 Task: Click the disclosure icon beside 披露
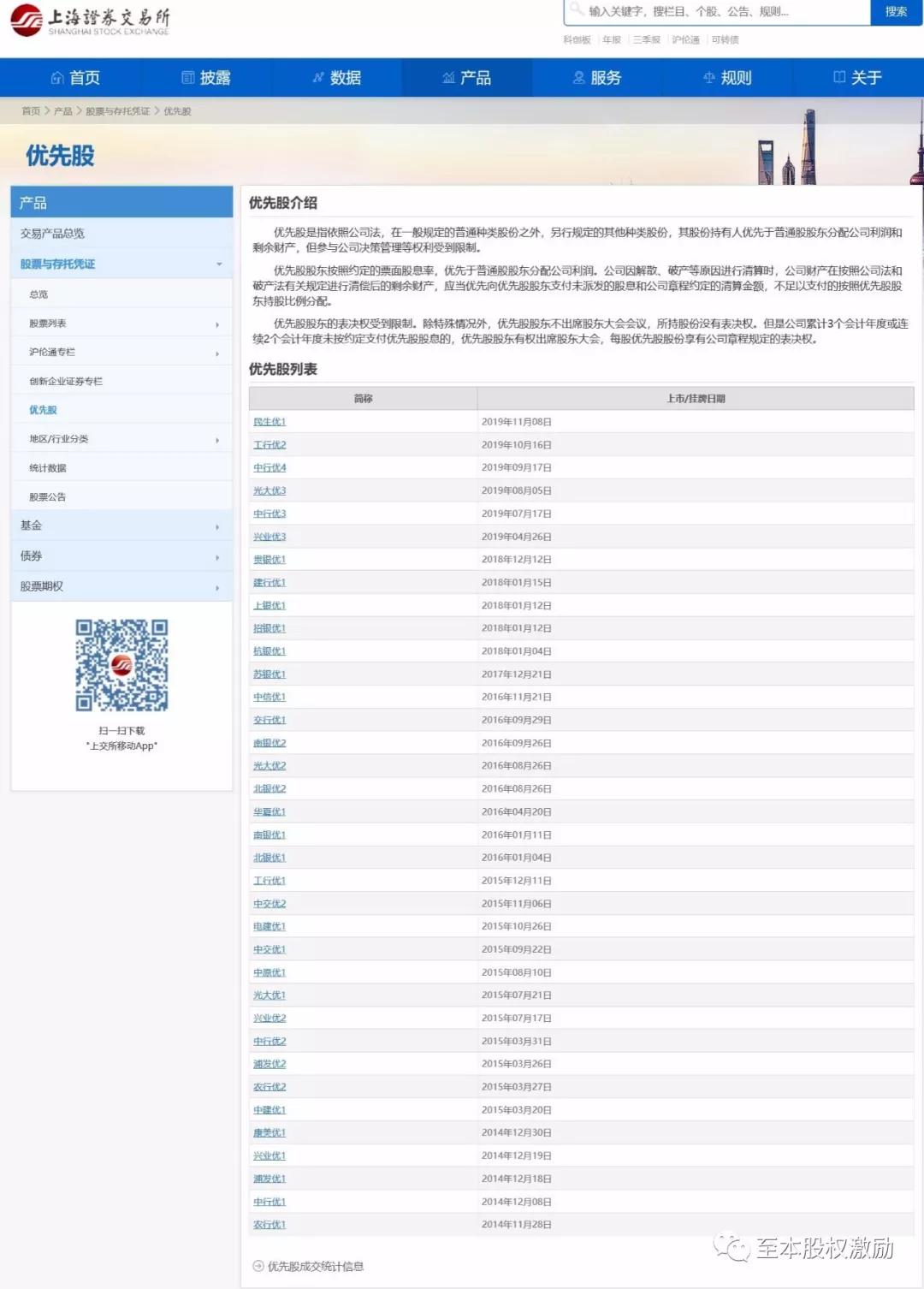click(x=187, y=77)
